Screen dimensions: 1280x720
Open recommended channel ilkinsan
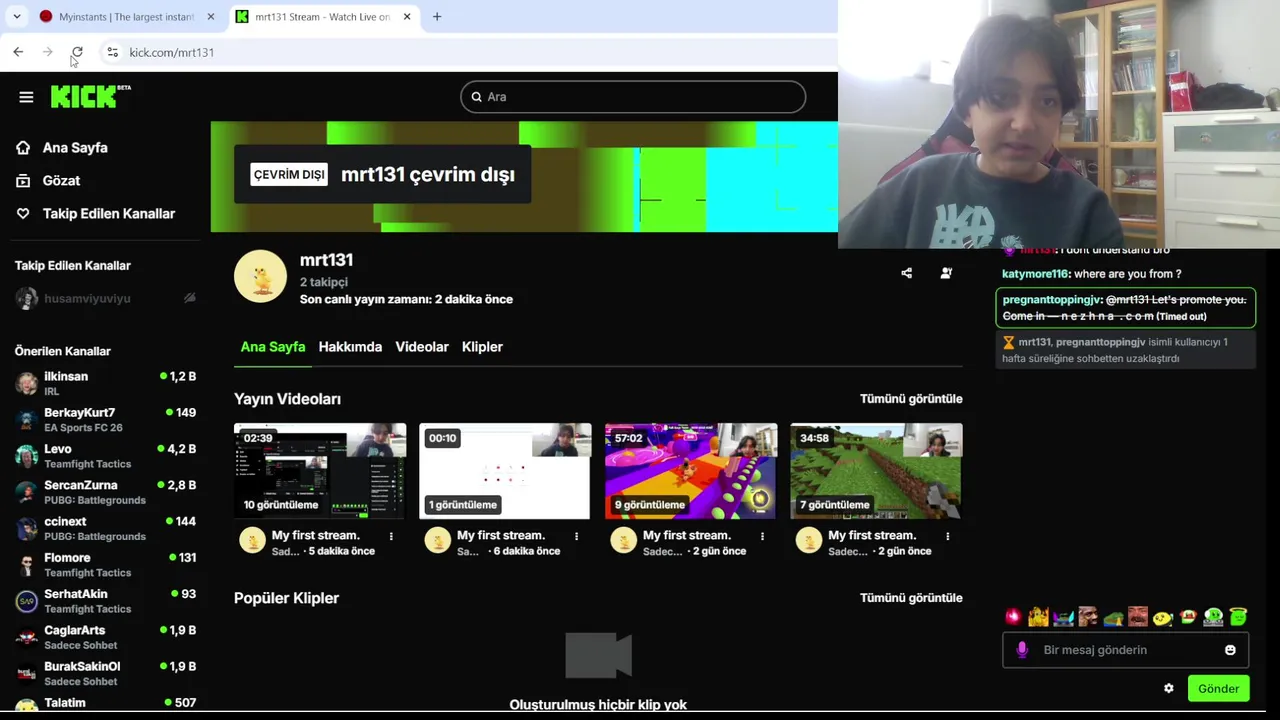(x=105, y=383)
